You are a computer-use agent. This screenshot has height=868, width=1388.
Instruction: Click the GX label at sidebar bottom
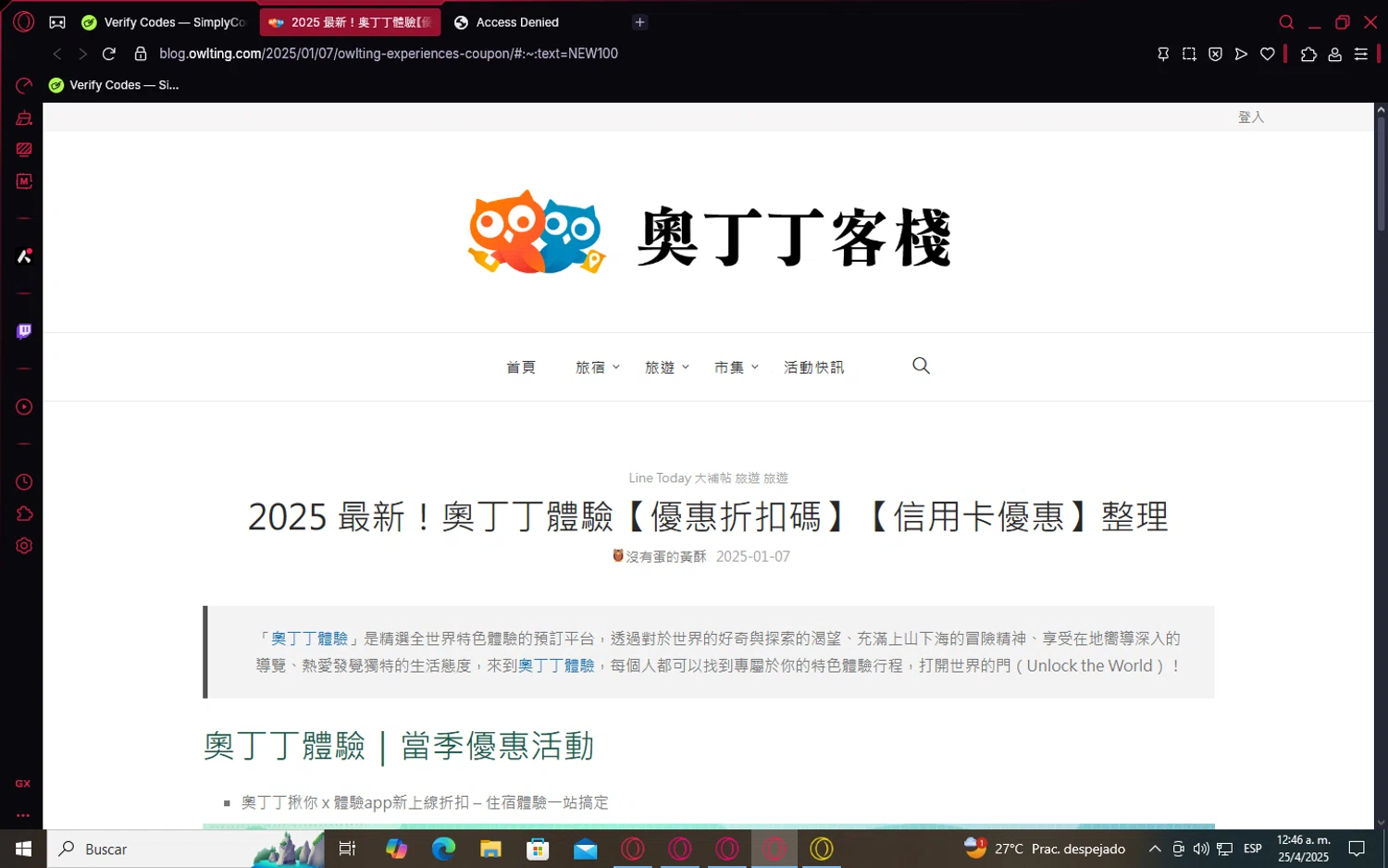pos(23,784)
